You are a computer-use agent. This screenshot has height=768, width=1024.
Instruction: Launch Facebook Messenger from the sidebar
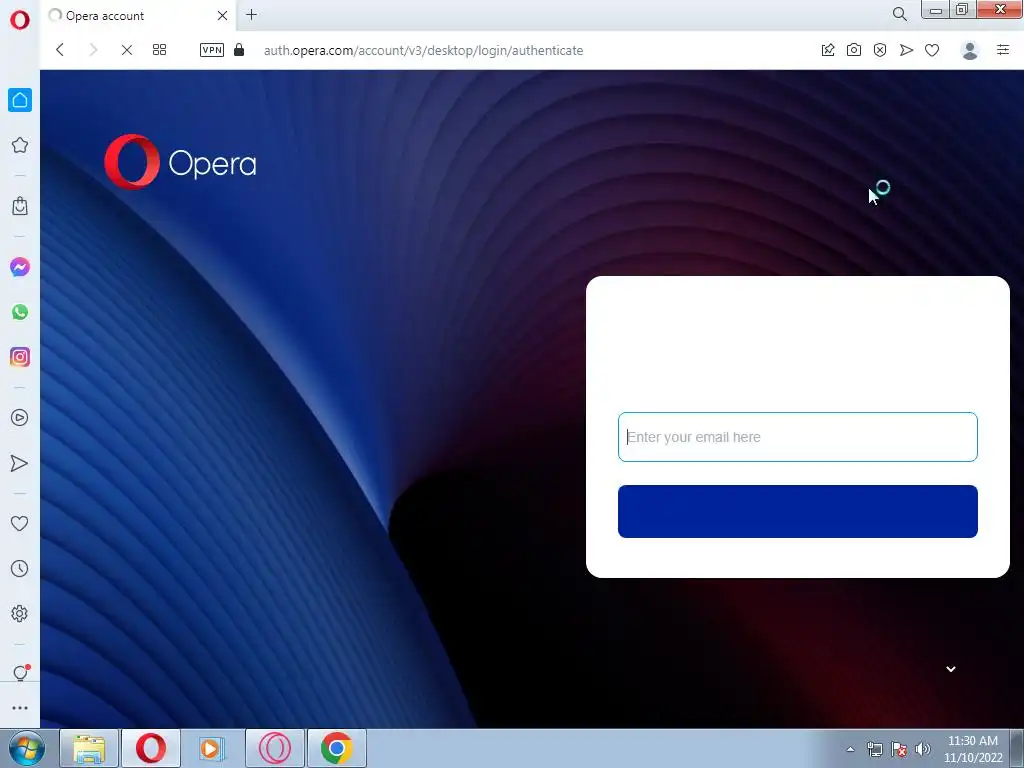[x=20, y=267]
